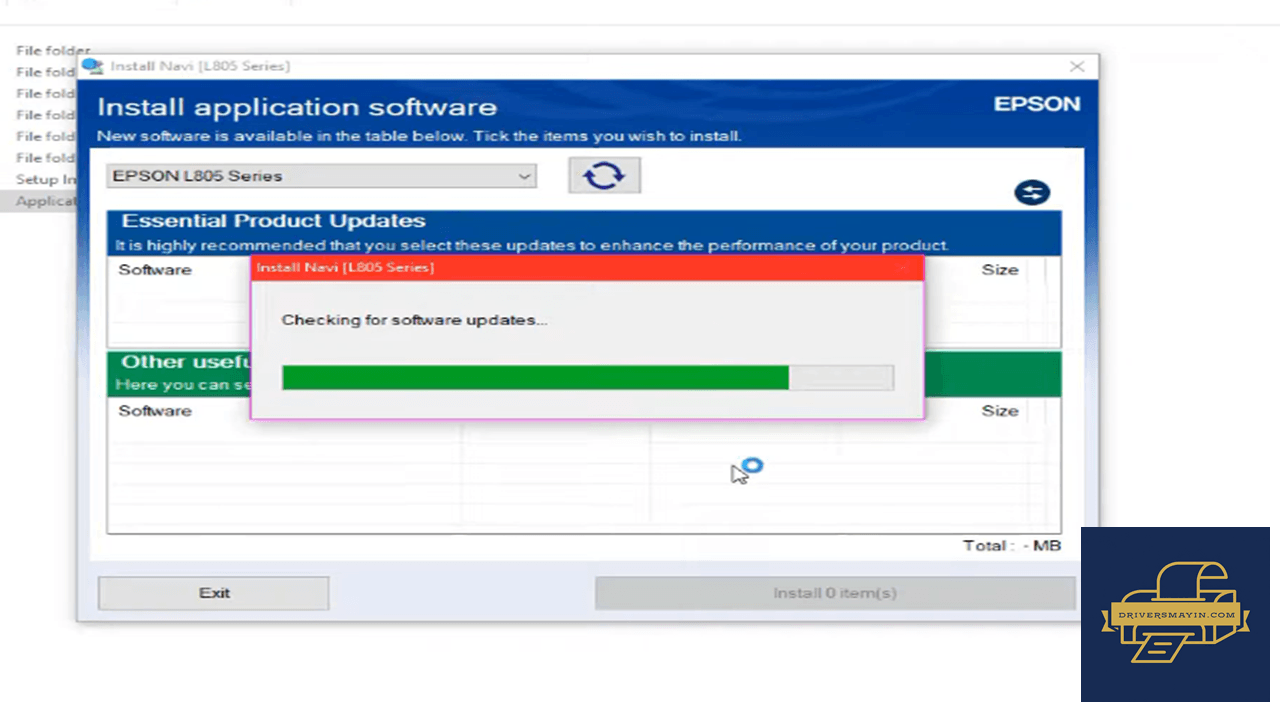Screen dimensions: 1280x720
Task: Click the Install Navi title bar icon
Action: point(92,66)
